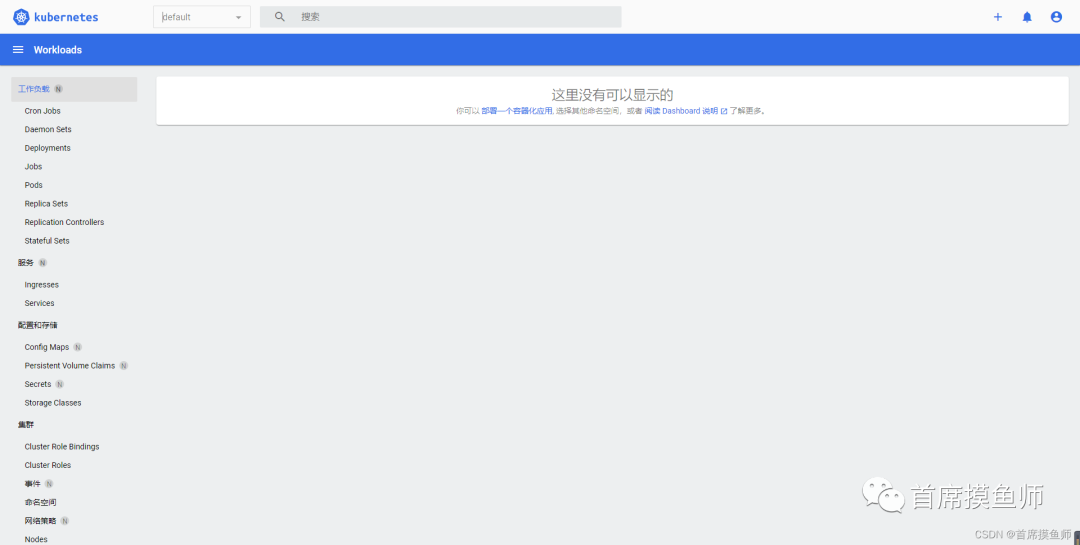Click the Kubernetes logo icon
1080x545 pixels.
point(21,17)
